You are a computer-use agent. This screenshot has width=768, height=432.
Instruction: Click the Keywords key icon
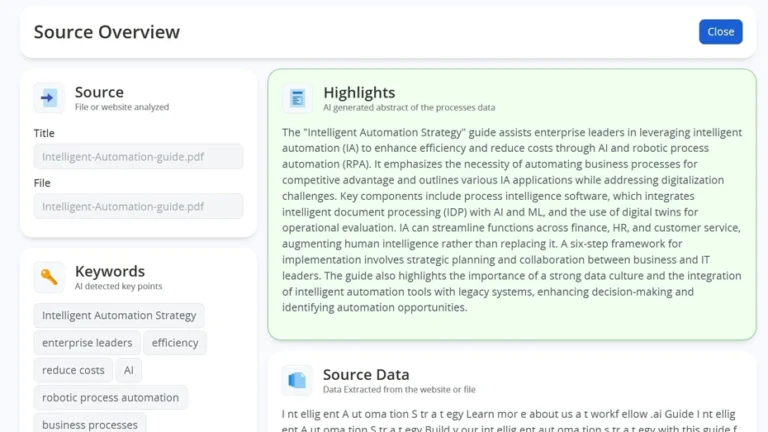pyautogui.click(x=49, y=277)
